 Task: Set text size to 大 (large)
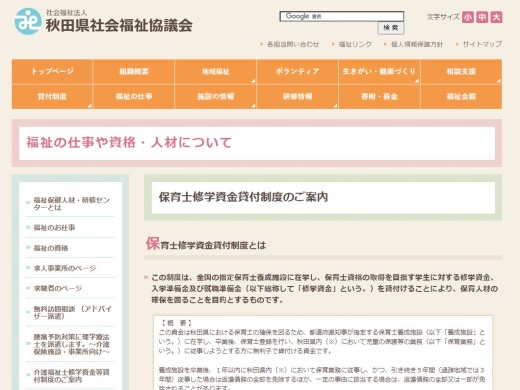point(496,17)
